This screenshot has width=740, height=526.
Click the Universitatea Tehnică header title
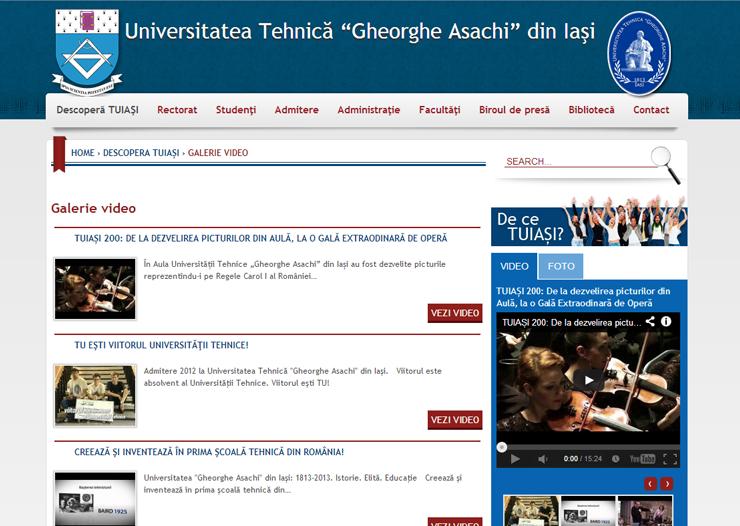(360, 32)
